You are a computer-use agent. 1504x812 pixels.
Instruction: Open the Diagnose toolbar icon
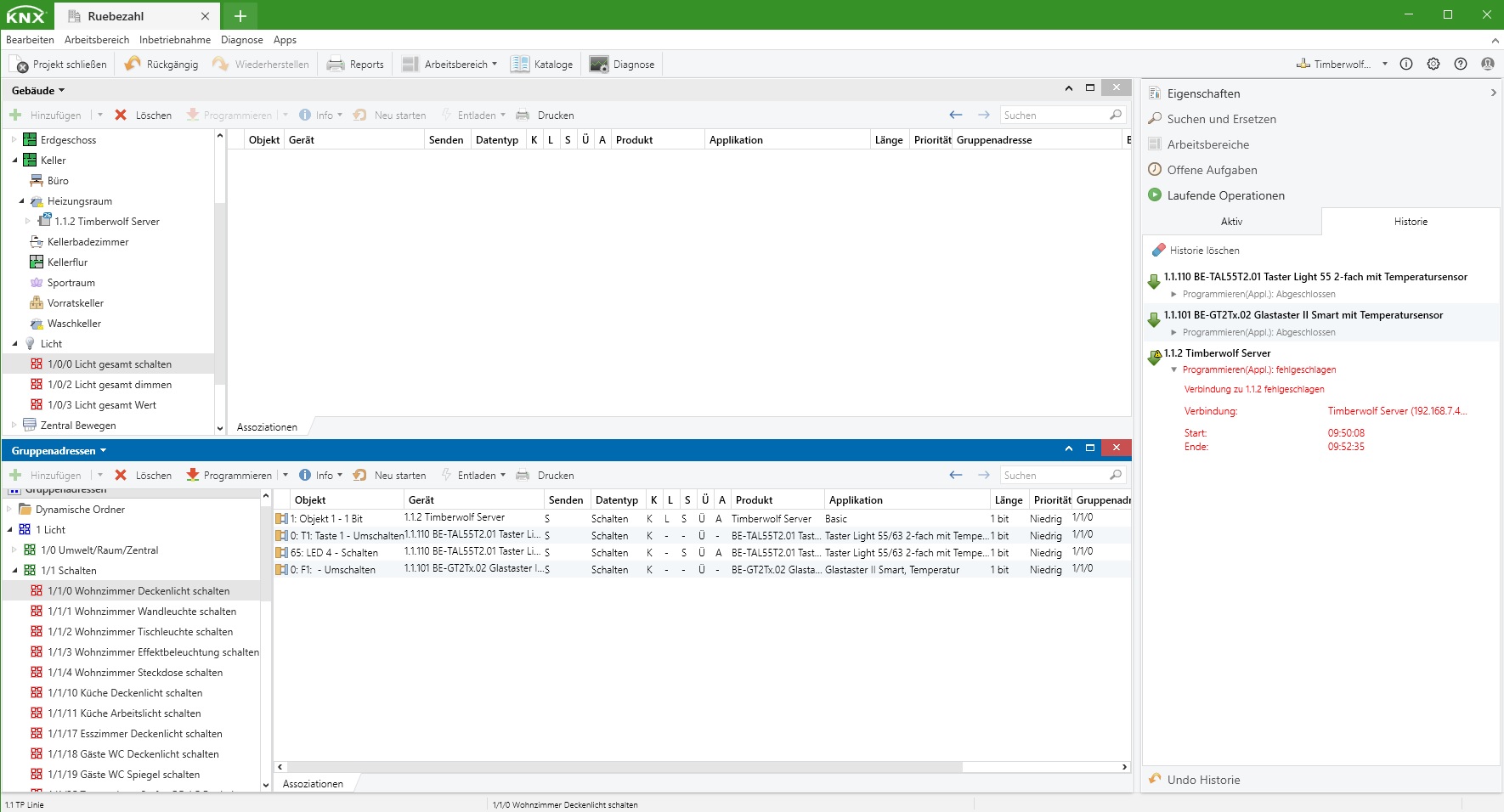tap(599, 64)
